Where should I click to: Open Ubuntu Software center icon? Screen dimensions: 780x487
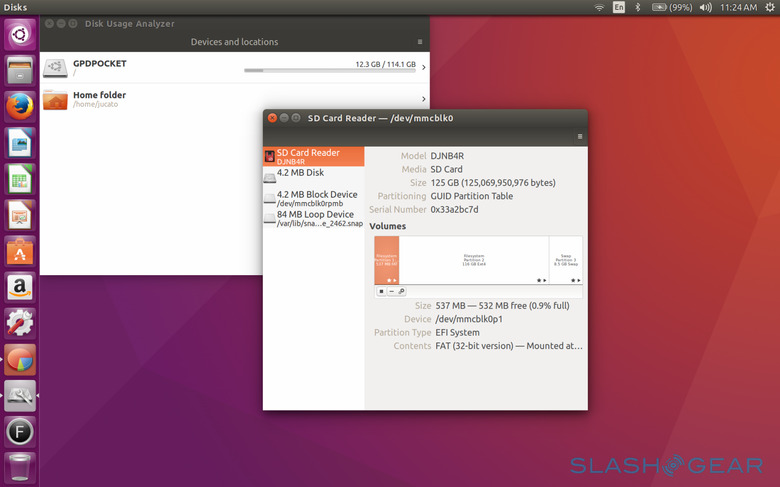20,251
